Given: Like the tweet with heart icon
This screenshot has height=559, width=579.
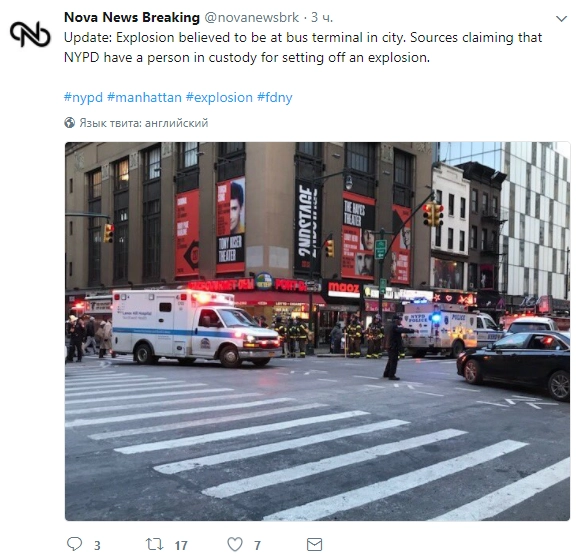Looking at the screenshot, I should coord(235,544).
